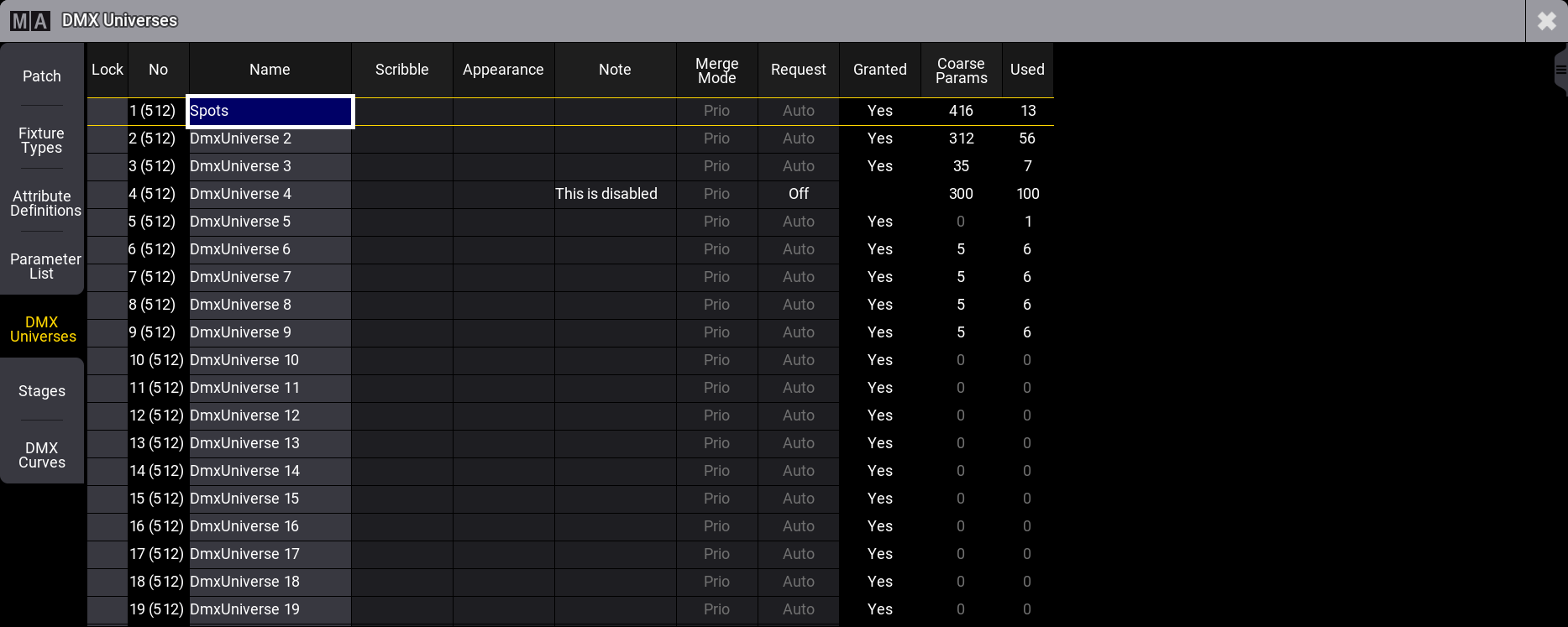This screenshot has height=627, width=1568.
Task: Close the DMX Universes window
Action: point(1546,21)
